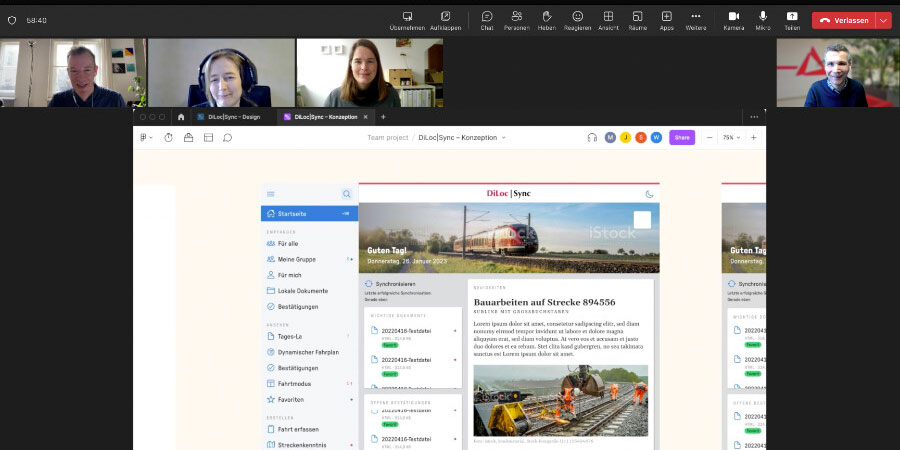Click the DiLoc|Sync logo in the header
The image size is (900, 450).
tap(509, 193)
